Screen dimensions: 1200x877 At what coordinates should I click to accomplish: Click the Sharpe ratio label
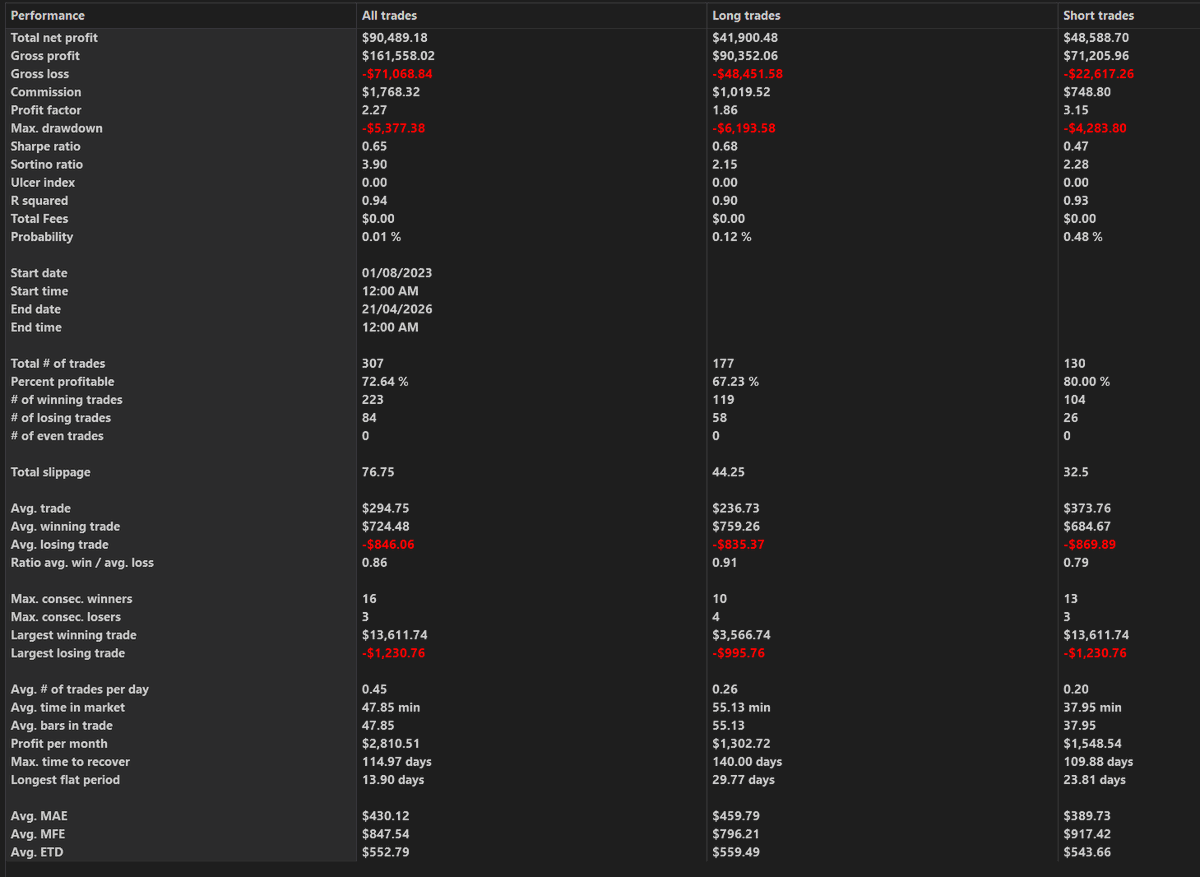[45, 146]
